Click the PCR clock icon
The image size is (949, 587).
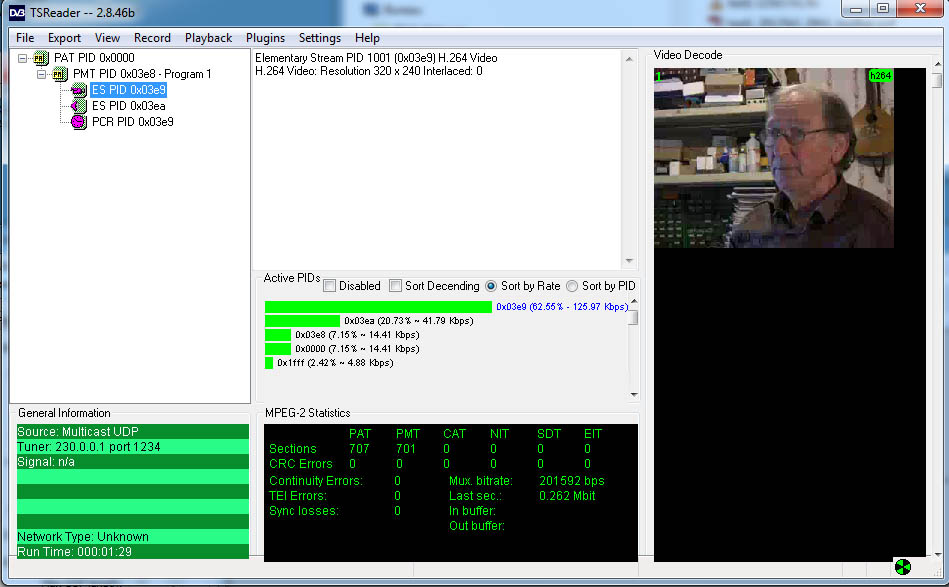click(79, 122)
